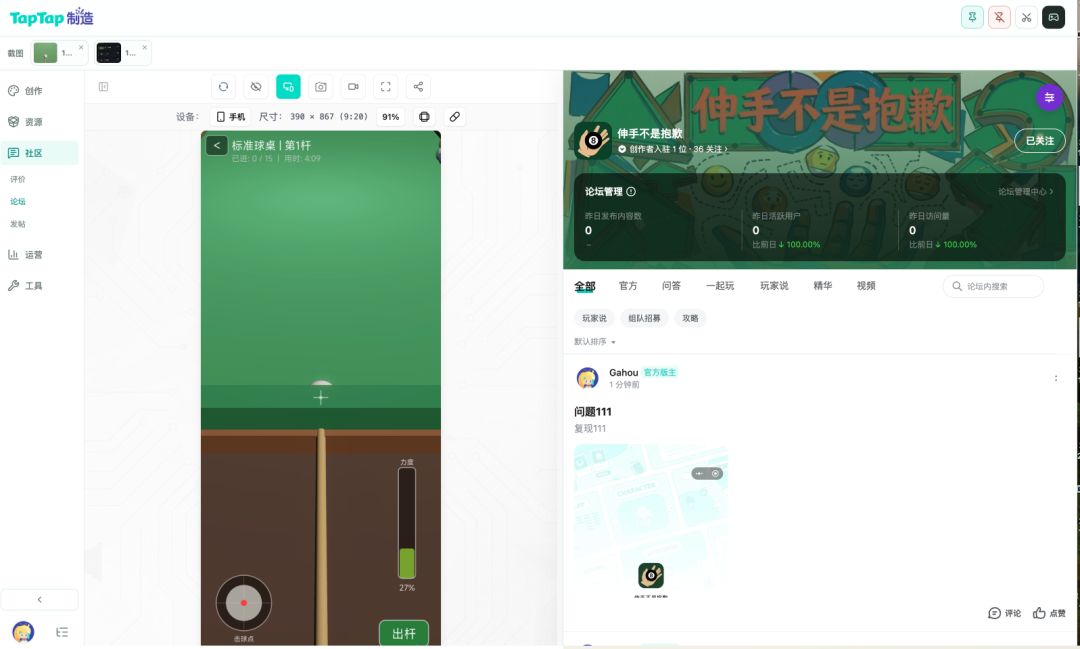Close the green screenshot tab
This screenshot has height=649, width=1080.
click(81, 48)
